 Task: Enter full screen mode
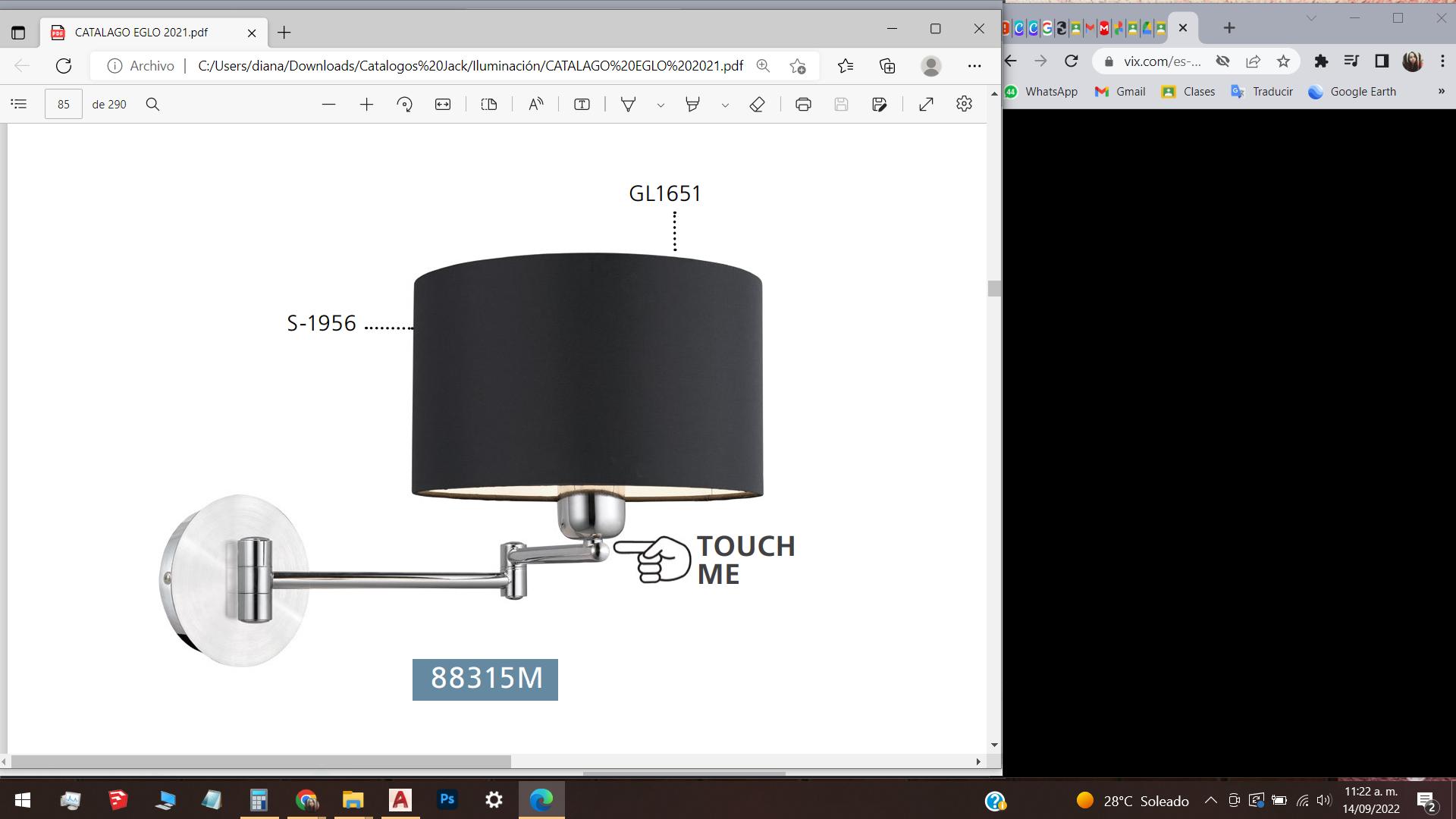point(926,105)
